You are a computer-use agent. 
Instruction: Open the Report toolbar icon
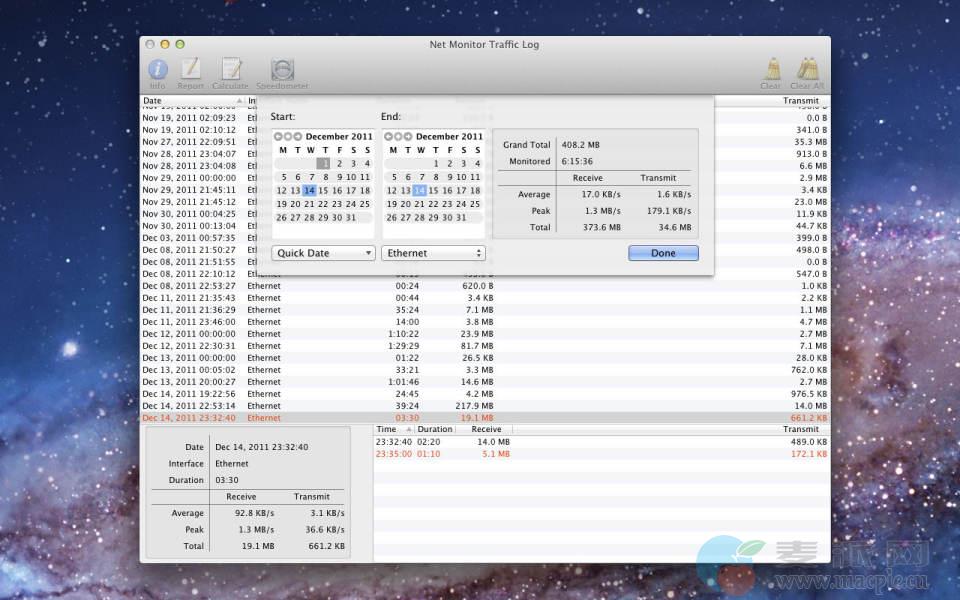190,70
